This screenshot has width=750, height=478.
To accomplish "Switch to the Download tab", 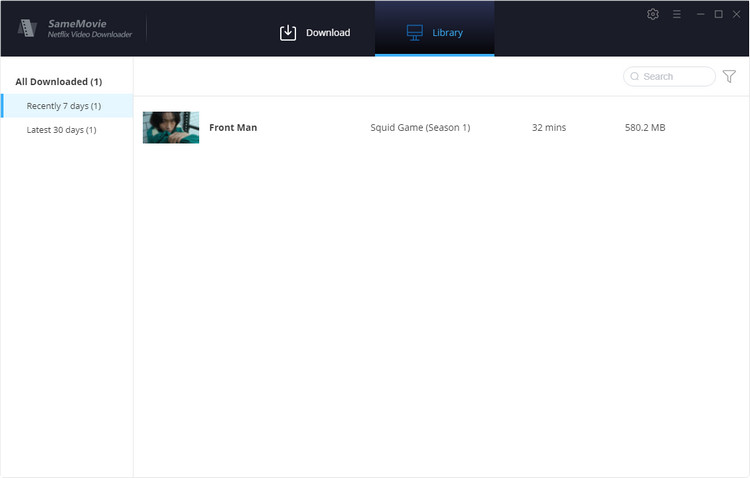I will click(x=315, y=33).
